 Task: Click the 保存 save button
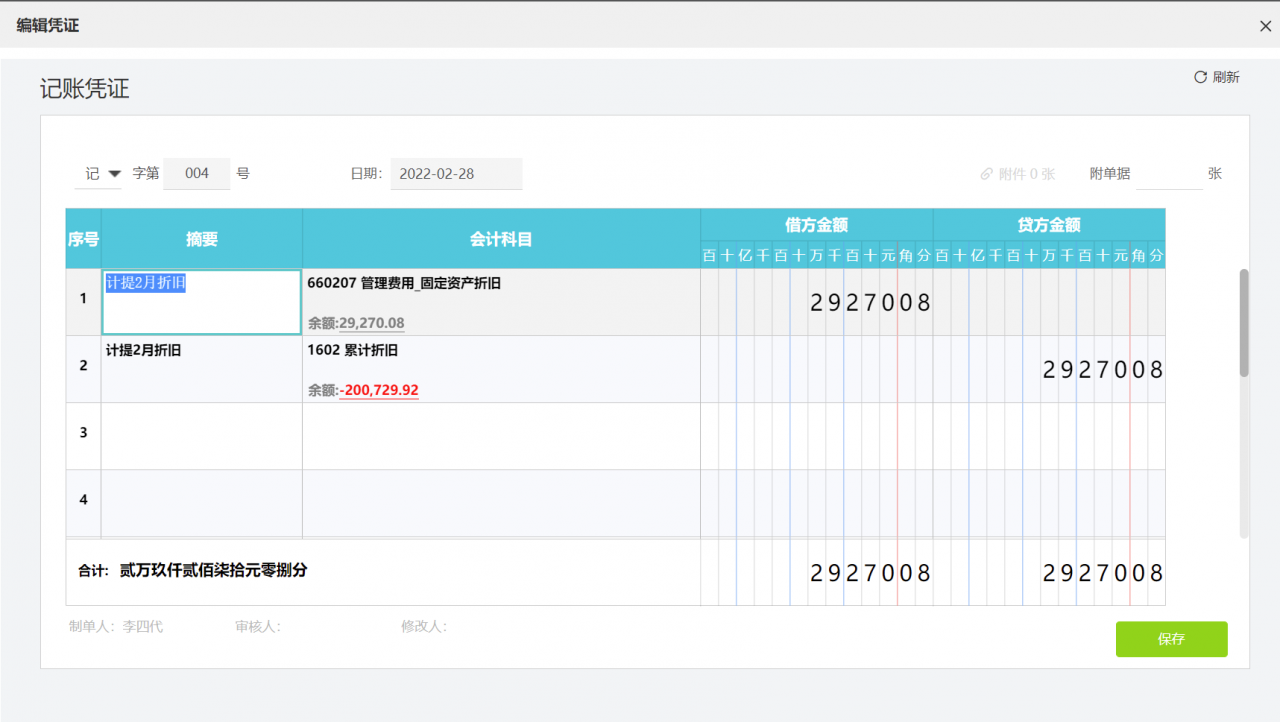pyautogui.click(x=1171, y=639)
